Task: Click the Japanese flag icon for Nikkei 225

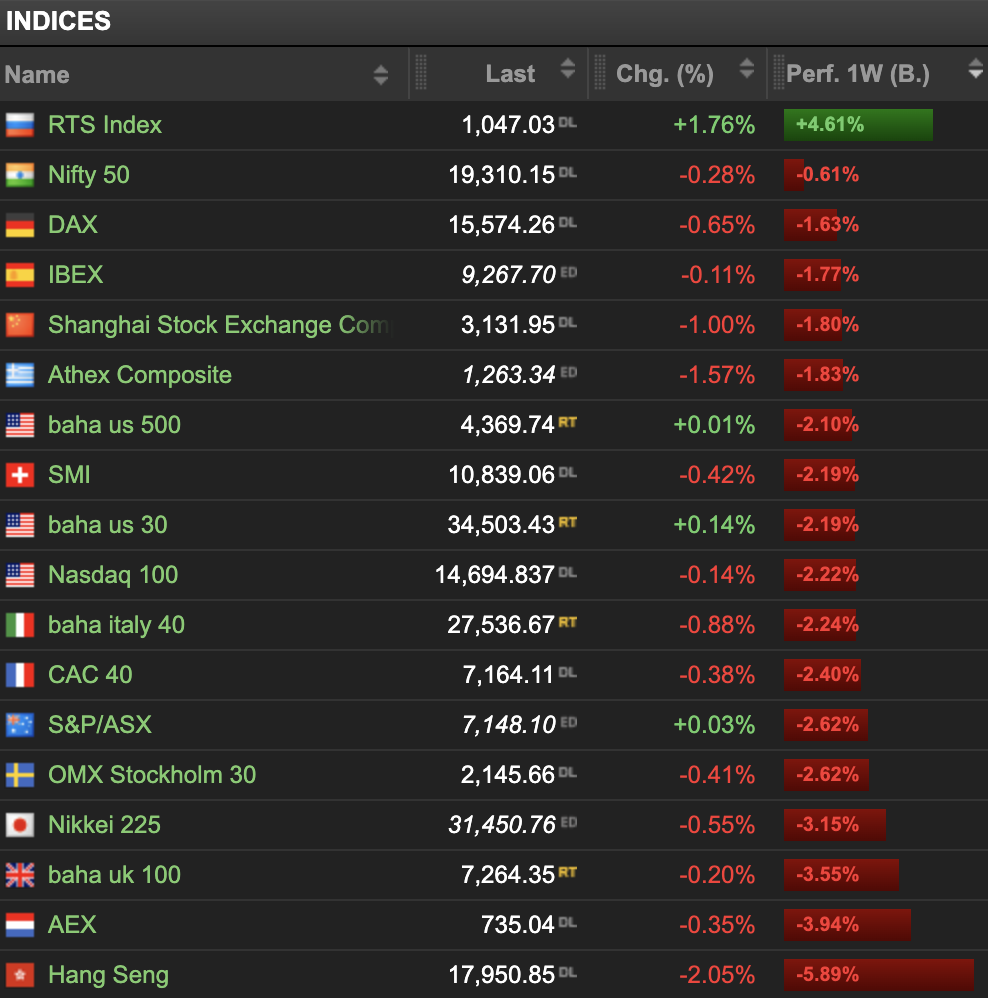Action: click(20, 825)
